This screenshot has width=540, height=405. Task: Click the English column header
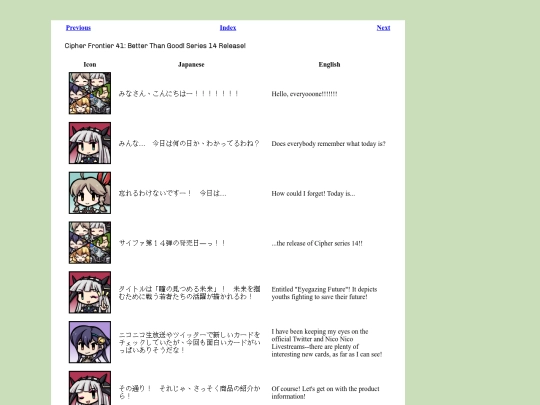[x=329, y=64]
